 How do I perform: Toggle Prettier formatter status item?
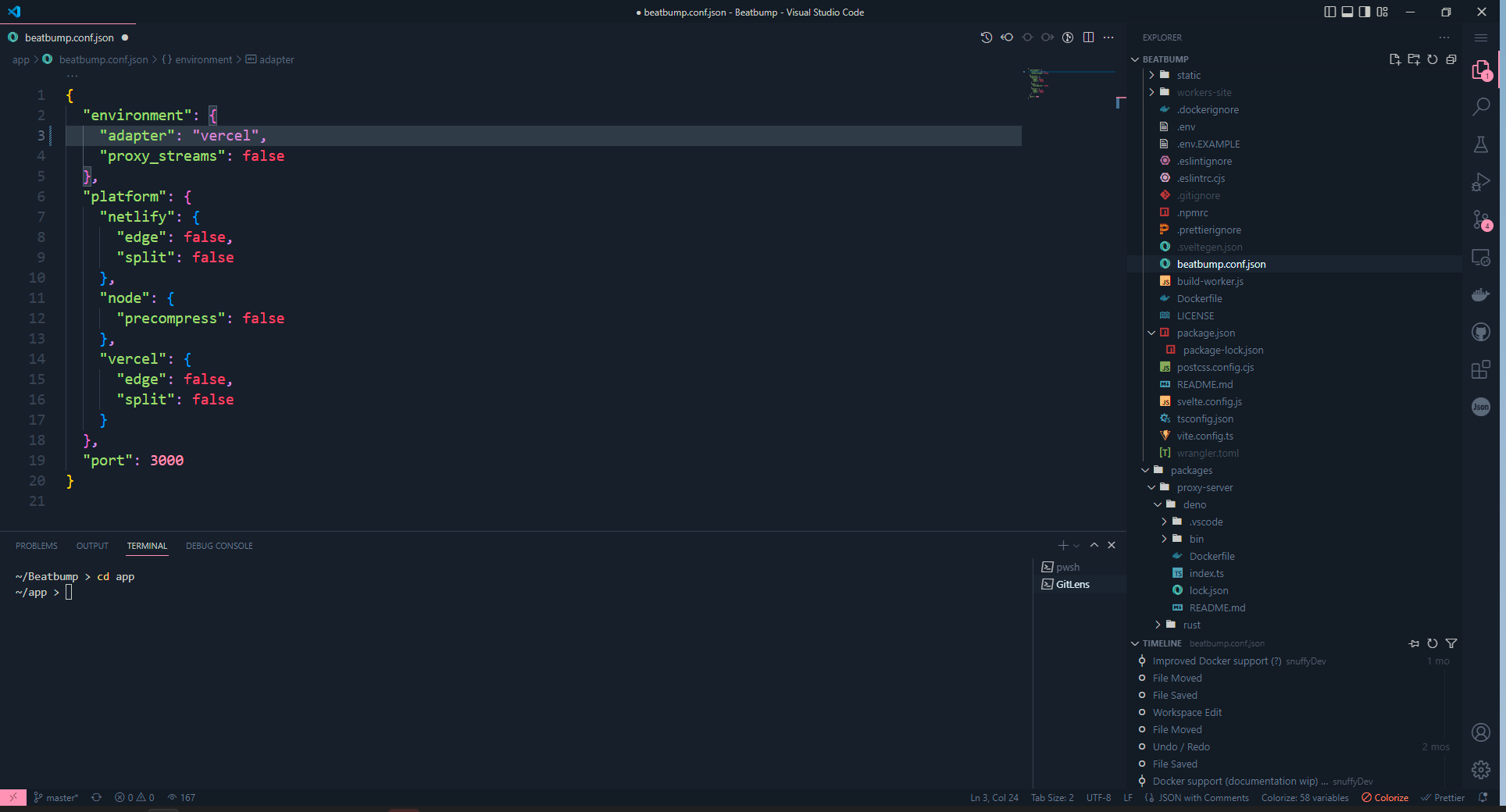[x=1443, y=797]
